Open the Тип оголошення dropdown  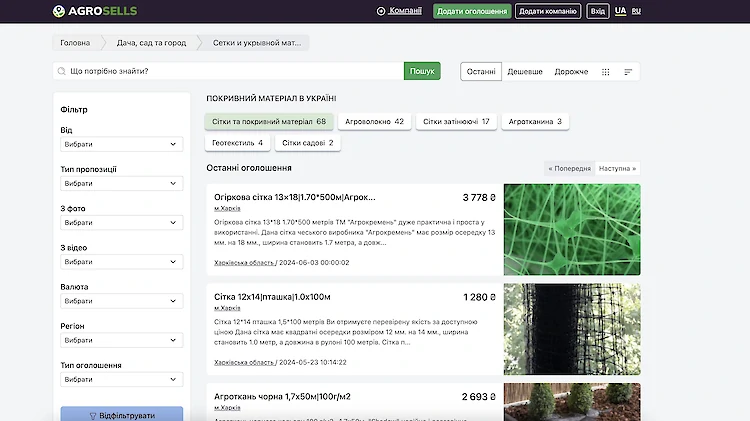pos(121,379)
